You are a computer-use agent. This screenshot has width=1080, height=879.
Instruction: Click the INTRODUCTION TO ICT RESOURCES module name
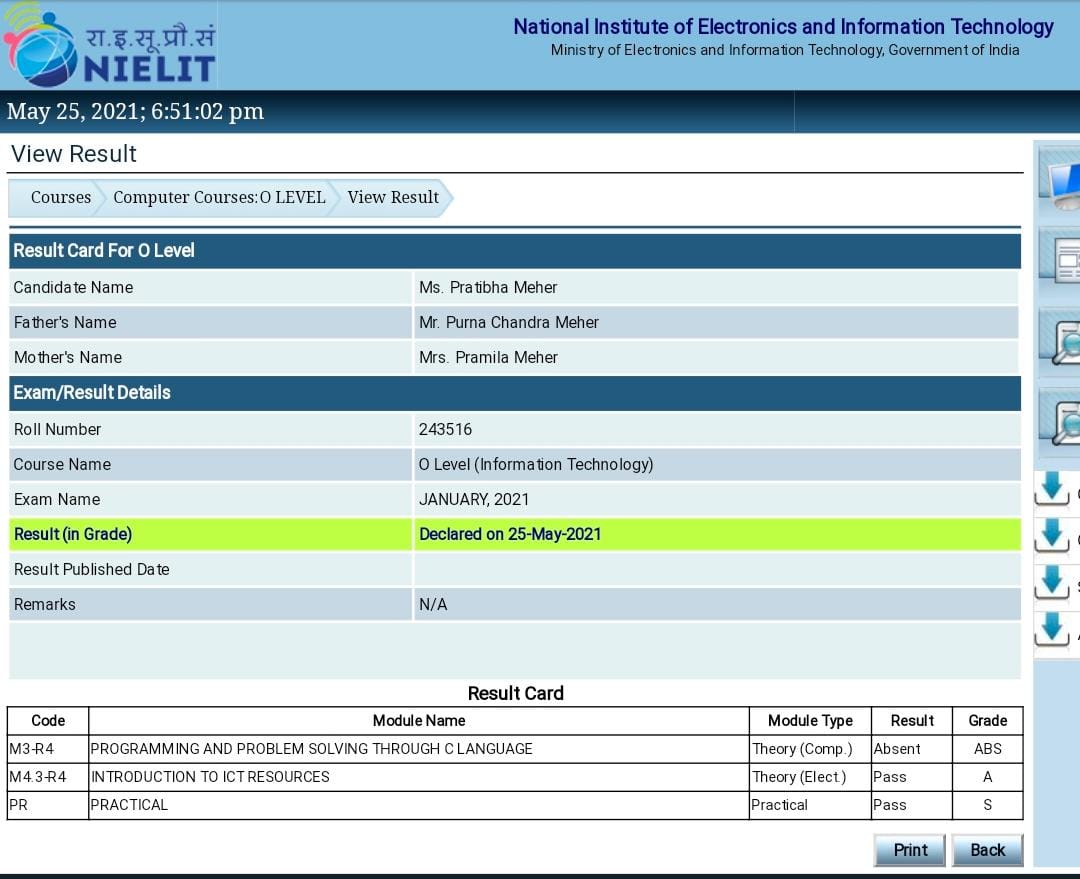point(210,777)
